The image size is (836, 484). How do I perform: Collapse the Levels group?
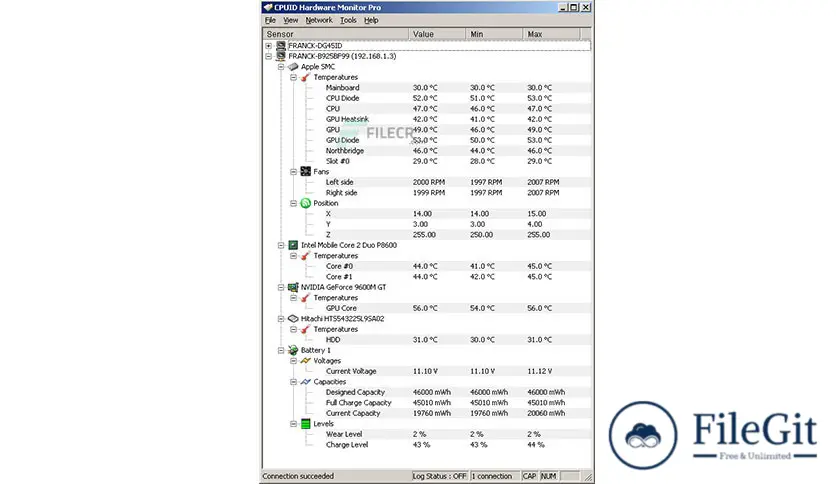tap(293, 424)
